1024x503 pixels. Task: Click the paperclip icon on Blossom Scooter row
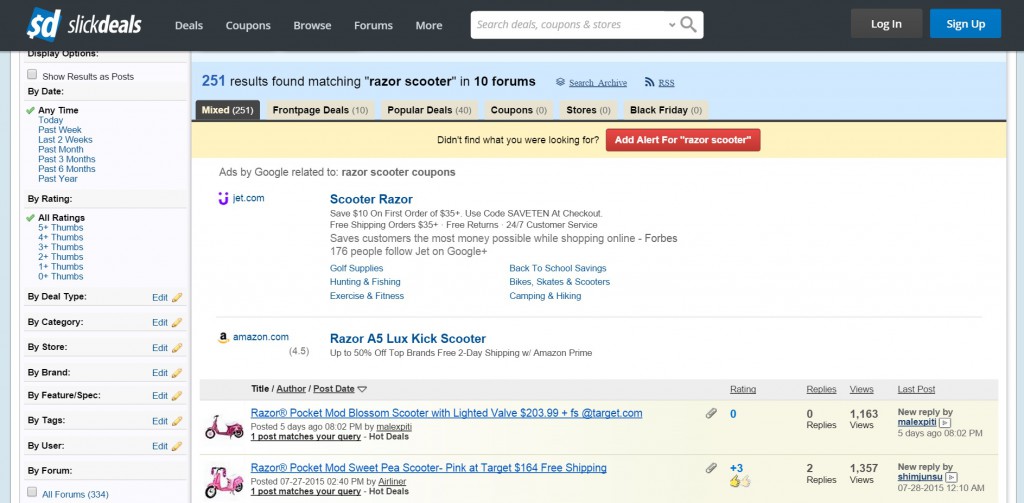[x=711, y=414]
